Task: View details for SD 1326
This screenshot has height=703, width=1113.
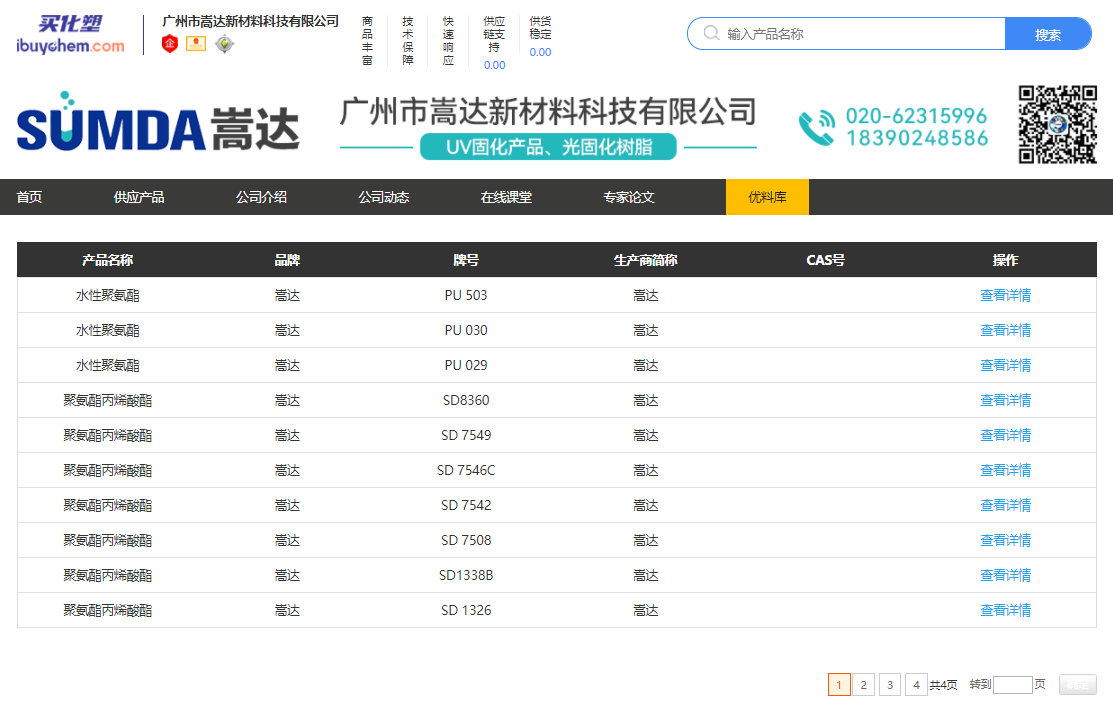Action: 1005,611
